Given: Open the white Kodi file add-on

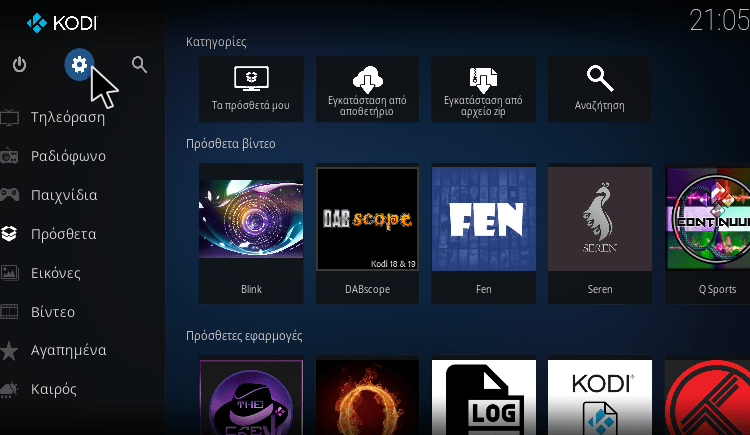Looking at the screenshot, I should click(x=600, y=397).
